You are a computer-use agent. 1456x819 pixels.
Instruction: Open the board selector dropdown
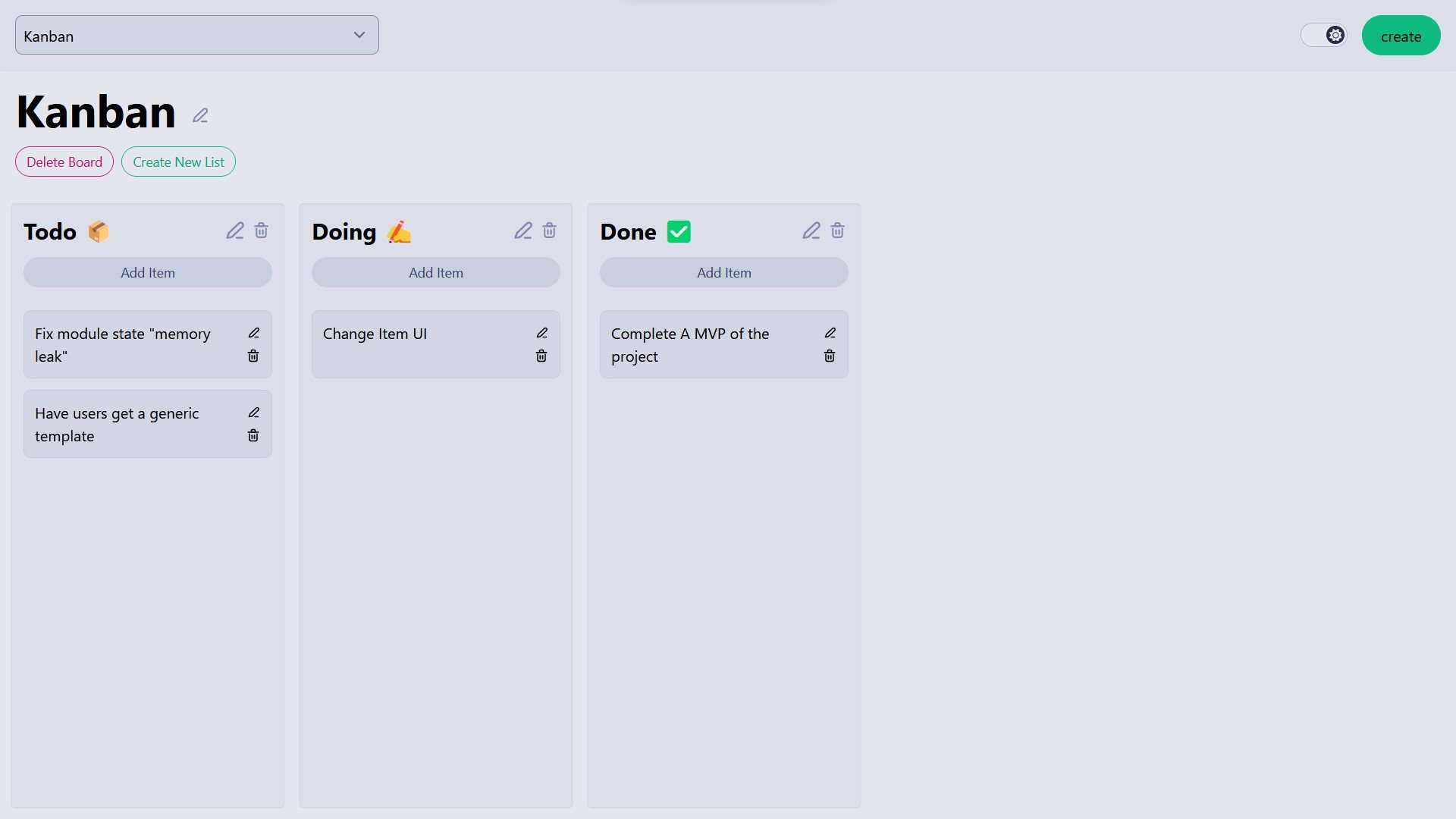tap(196, 35)
